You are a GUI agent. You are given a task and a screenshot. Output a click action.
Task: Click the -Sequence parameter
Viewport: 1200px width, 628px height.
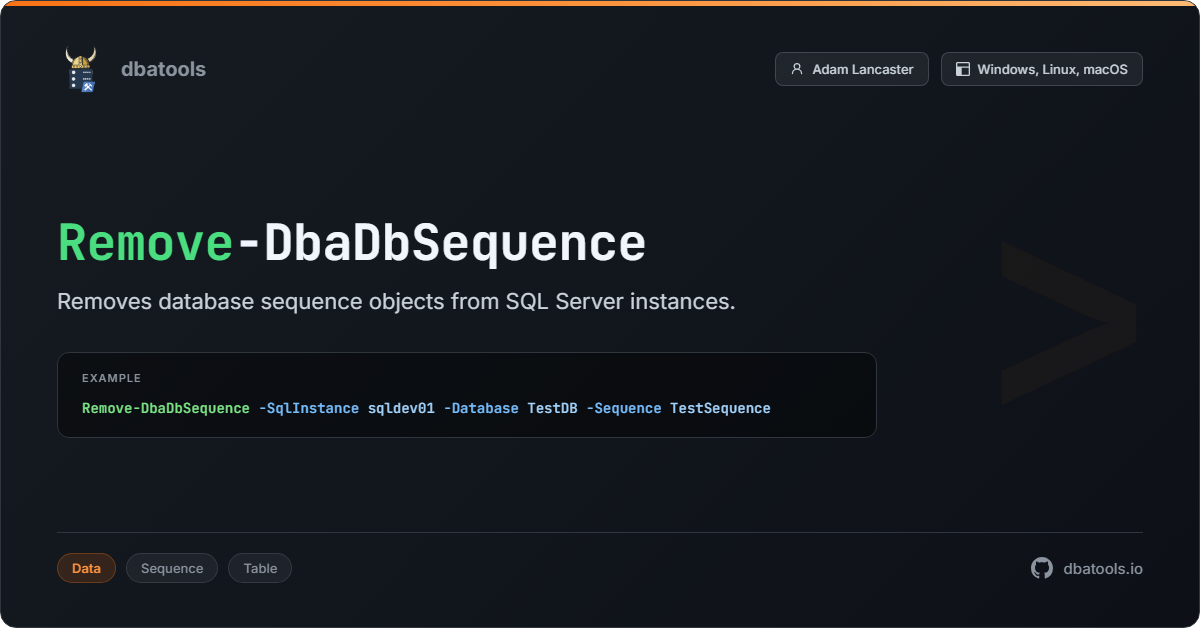coord(624,408)
